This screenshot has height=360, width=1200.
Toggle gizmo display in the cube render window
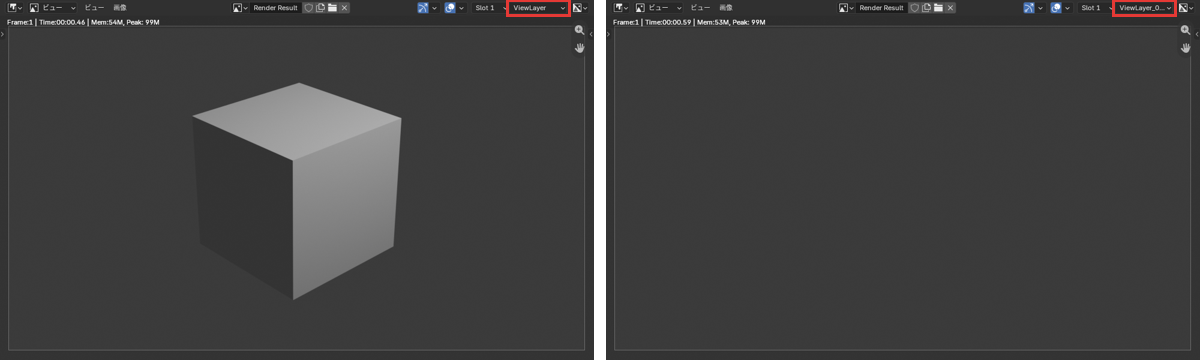(x=424, y=8)
